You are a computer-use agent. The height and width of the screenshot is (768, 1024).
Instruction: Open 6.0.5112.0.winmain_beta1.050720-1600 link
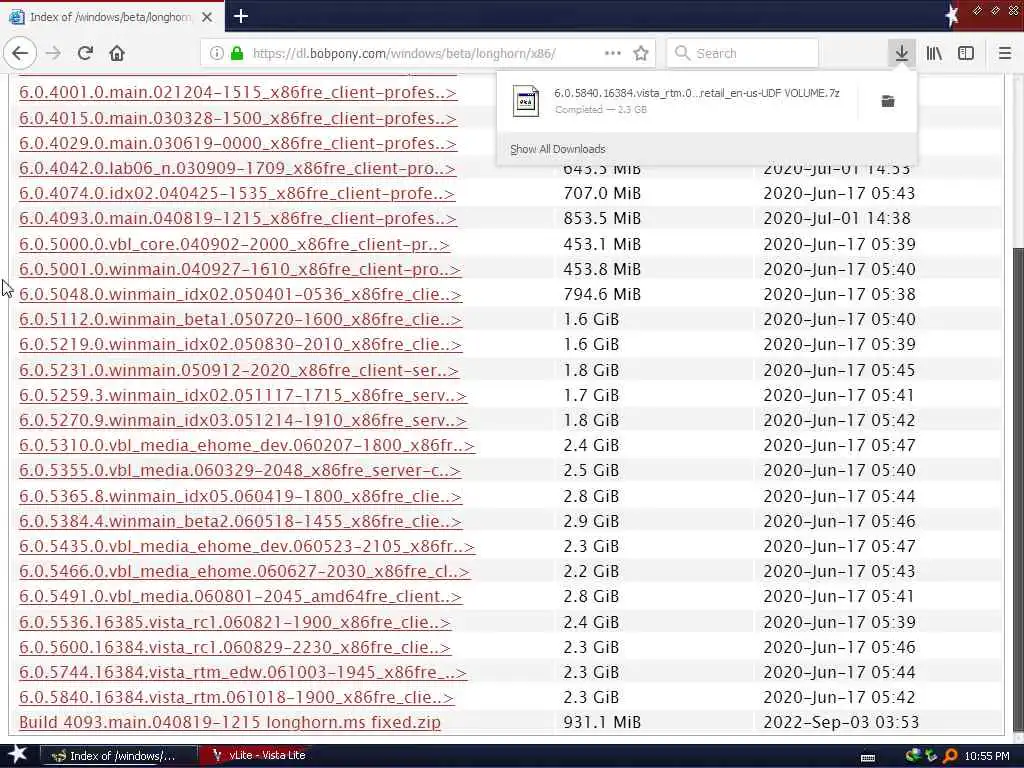point(240,319)
